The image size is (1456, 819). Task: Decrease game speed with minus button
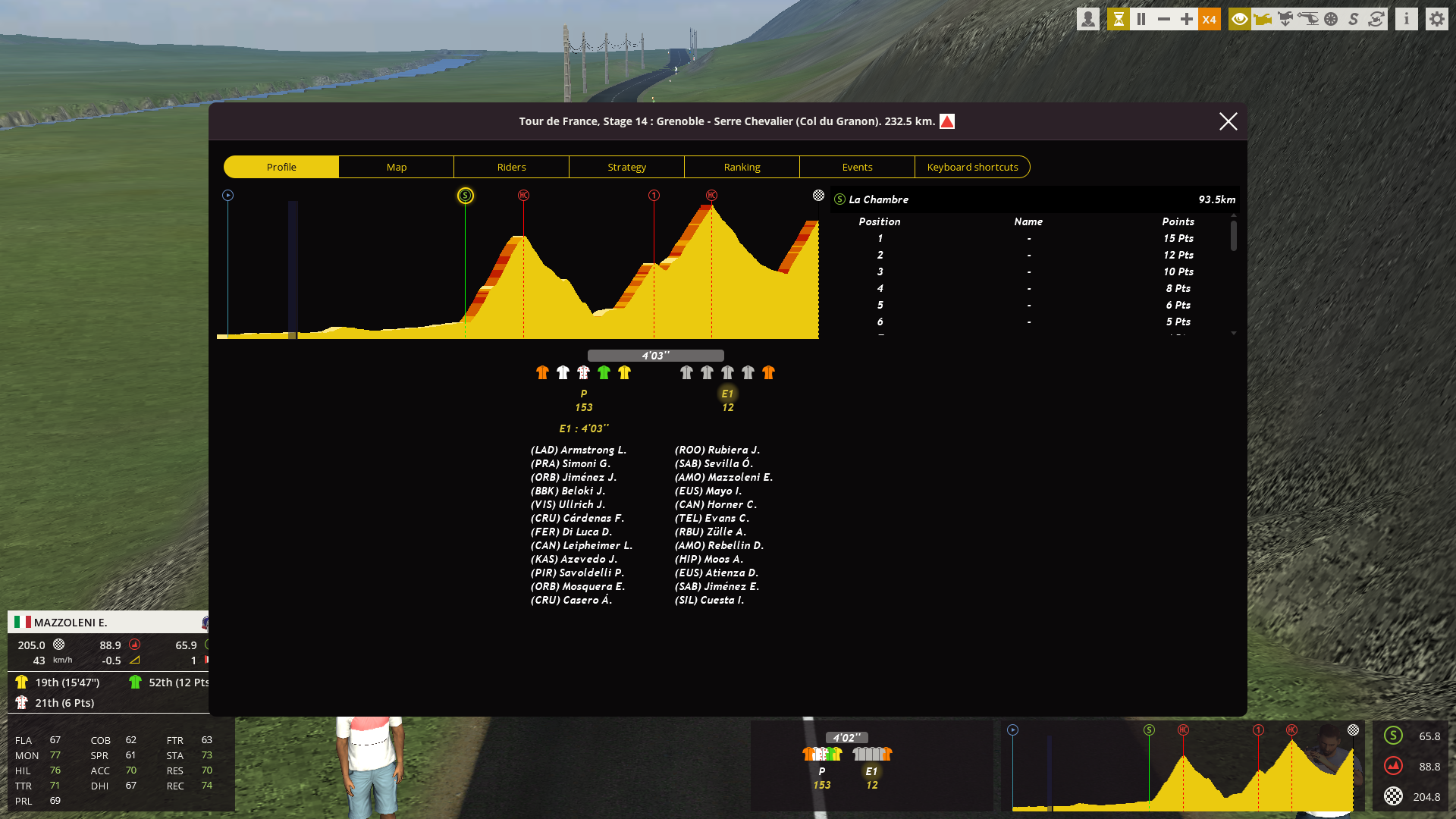point(1164,19)
